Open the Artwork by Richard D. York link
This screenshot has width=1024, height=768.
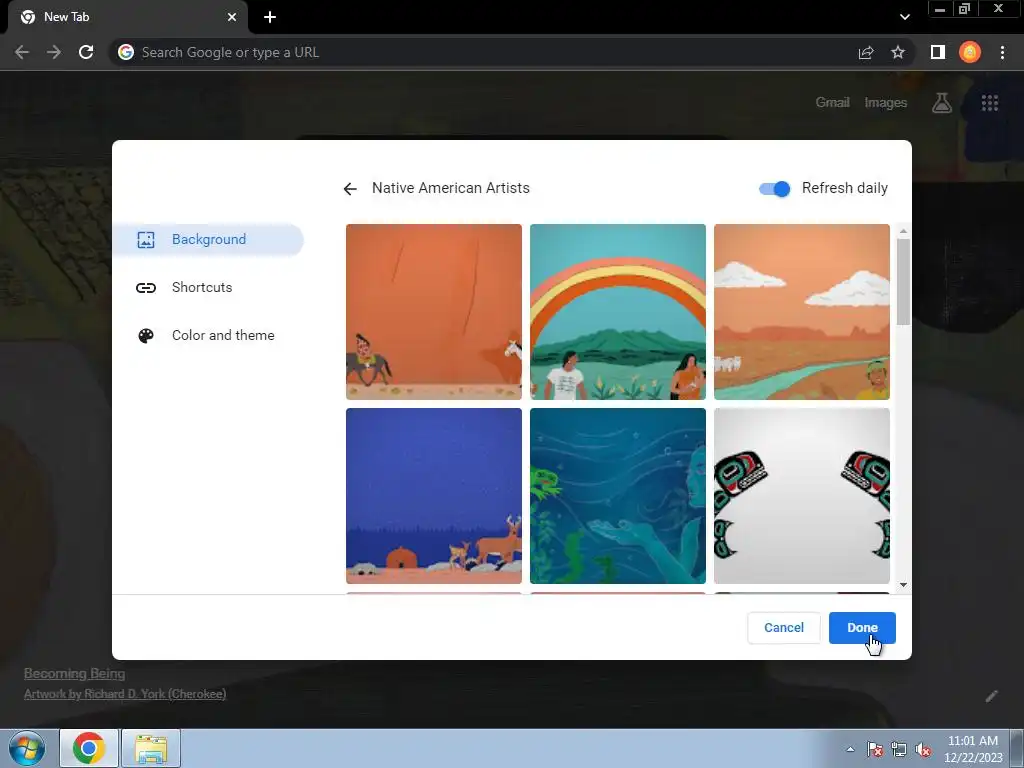point(125,694)
